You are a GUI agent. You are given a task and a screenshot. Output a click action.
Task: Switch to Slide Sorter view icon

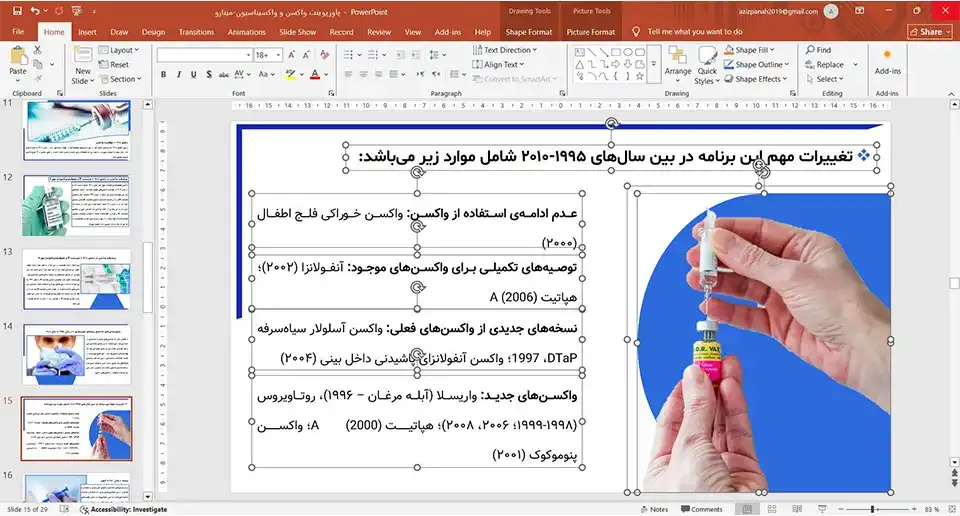click(x=772, y=509)
